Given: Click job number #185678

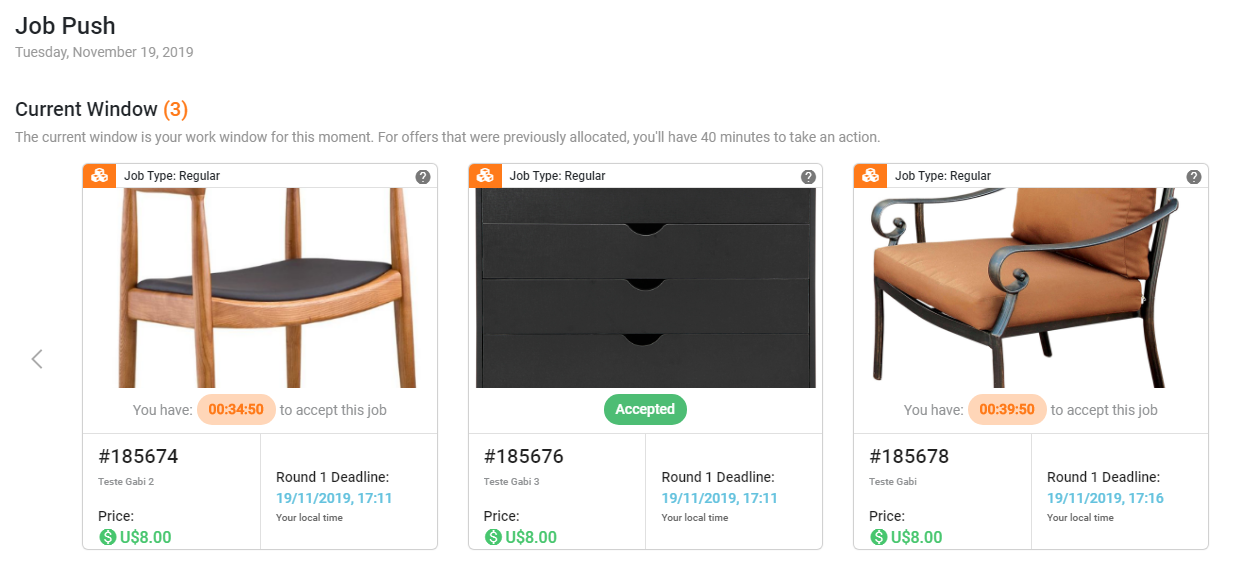Looking at the screenshot, I should coord(909,457).
